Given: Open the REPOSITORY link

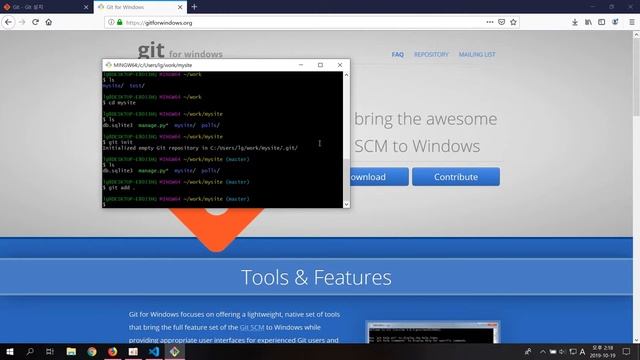Looking at the screenshot, I should tap(431, 54).
